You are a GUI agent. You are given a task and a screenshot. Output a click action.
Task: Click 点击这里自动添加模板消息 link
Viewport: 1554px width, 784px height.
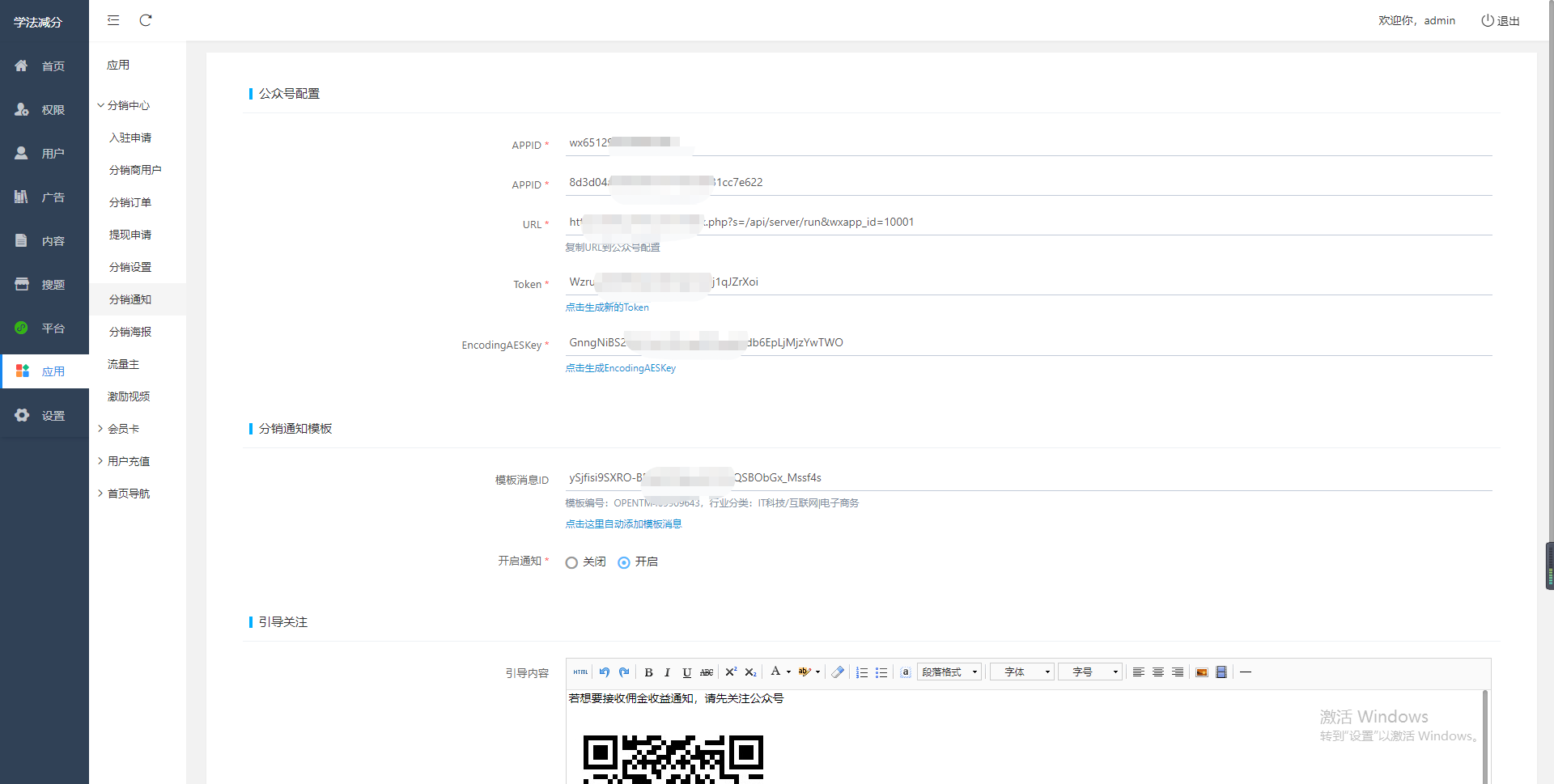click(x=623, y=524)
